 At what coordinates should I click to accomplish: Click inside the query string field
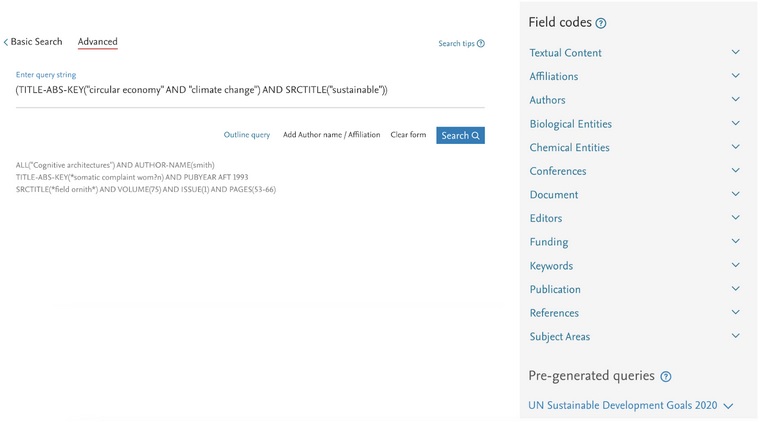(250, 91)
